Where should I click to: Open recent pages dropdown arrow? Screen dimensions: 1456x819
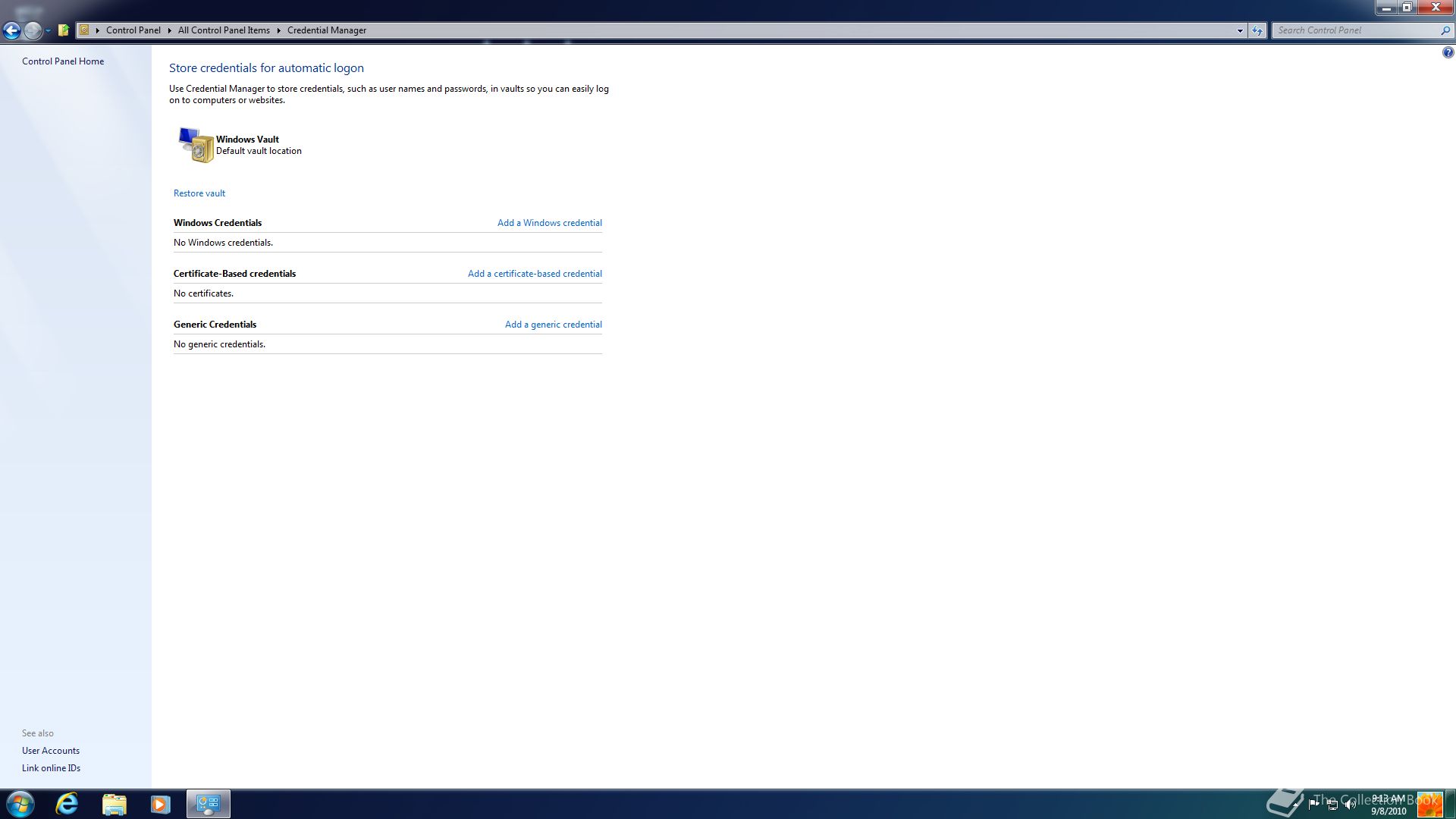tap(48, 30)
